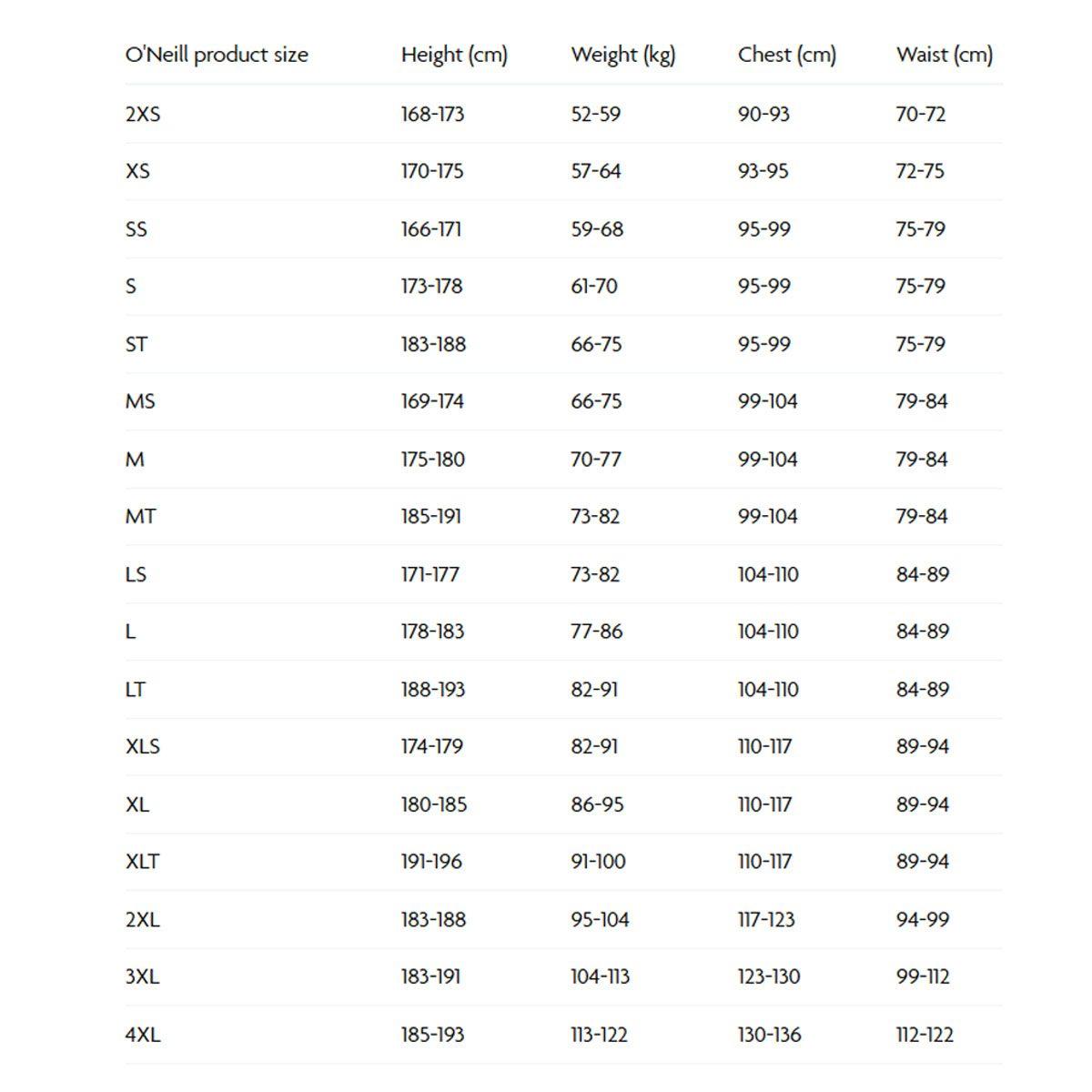
Task: Click the 4XL size label
Action: 143,1035
